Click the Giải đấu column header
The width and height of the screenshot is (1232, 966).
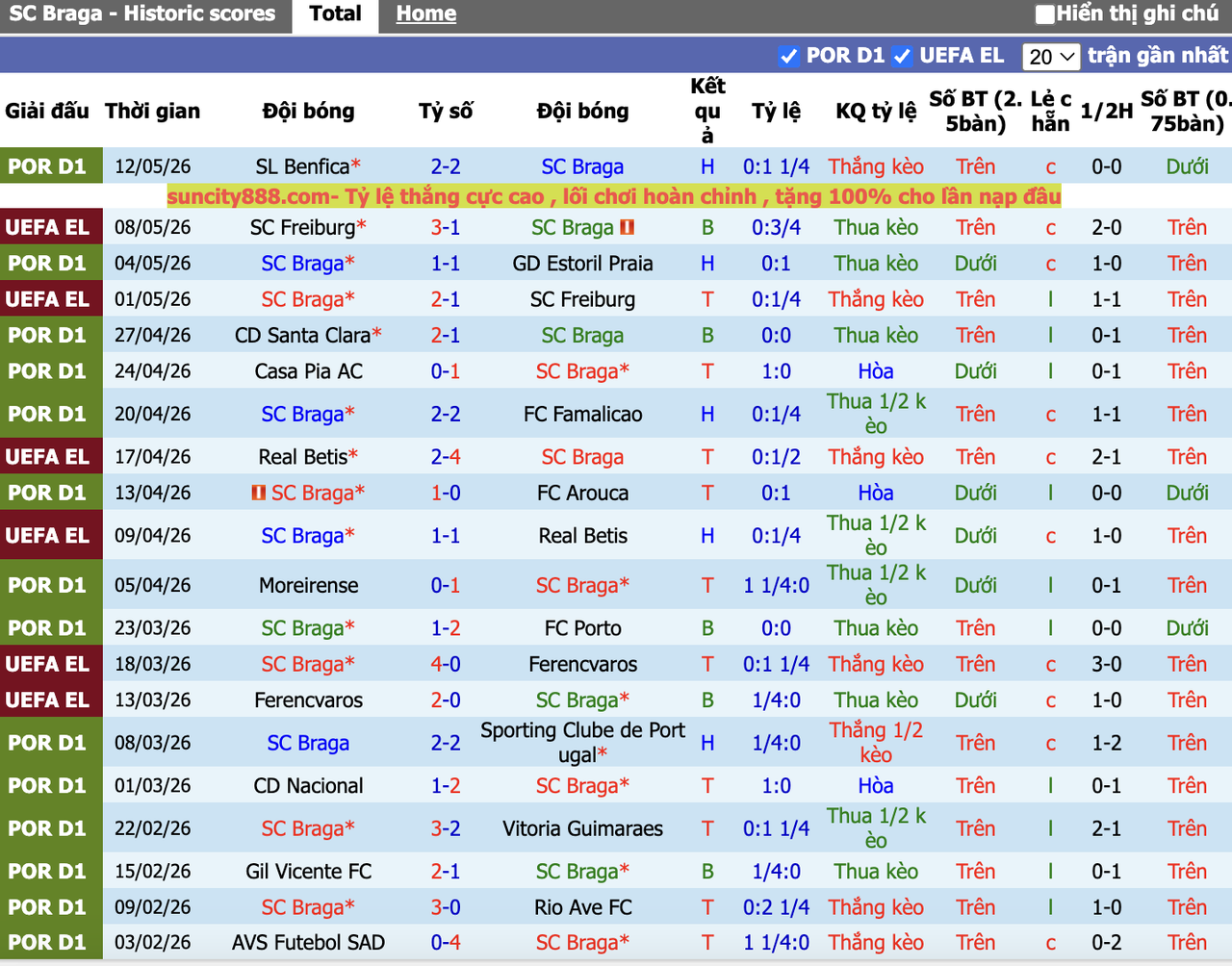tap(46, 111)
